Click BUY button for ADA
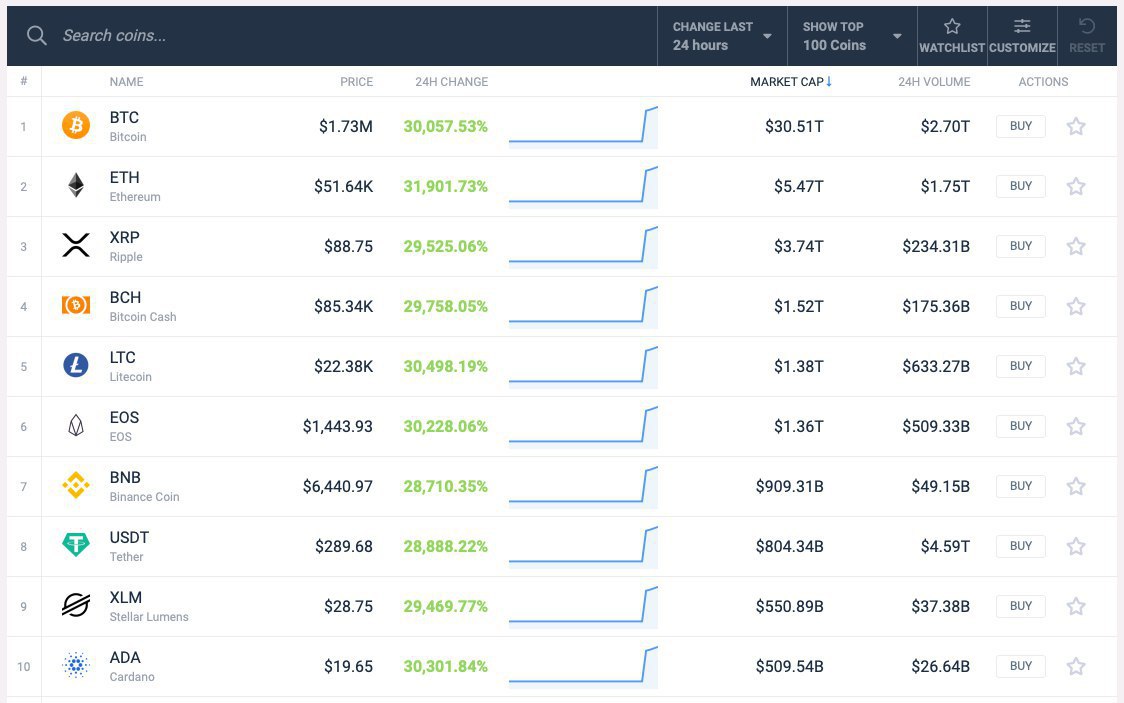This screenshot has height=703, width=1124. pyautogui.click(x=1021, y=666)
